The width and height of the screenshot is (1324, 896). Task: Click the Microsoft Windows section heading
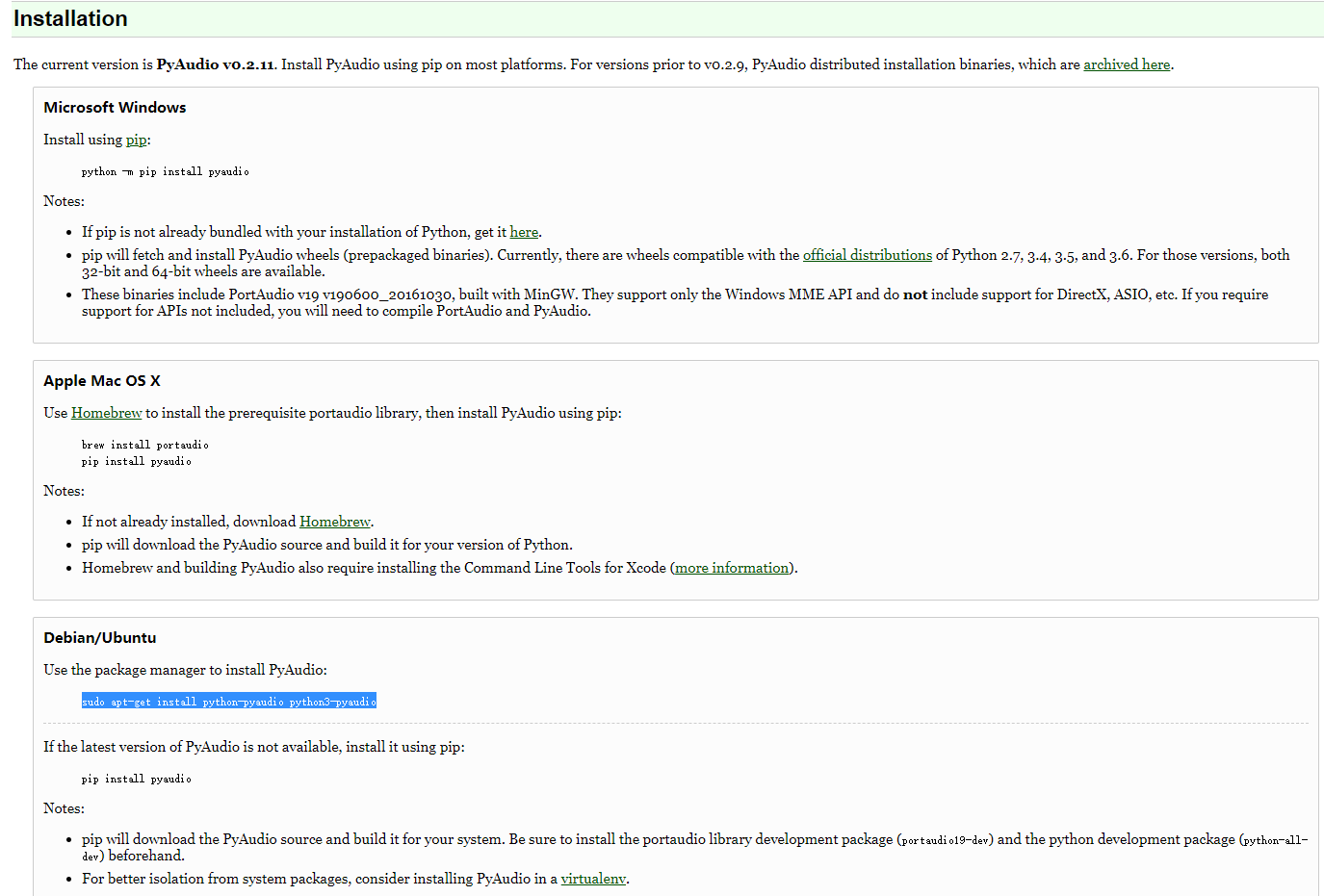tap(115, 108)
